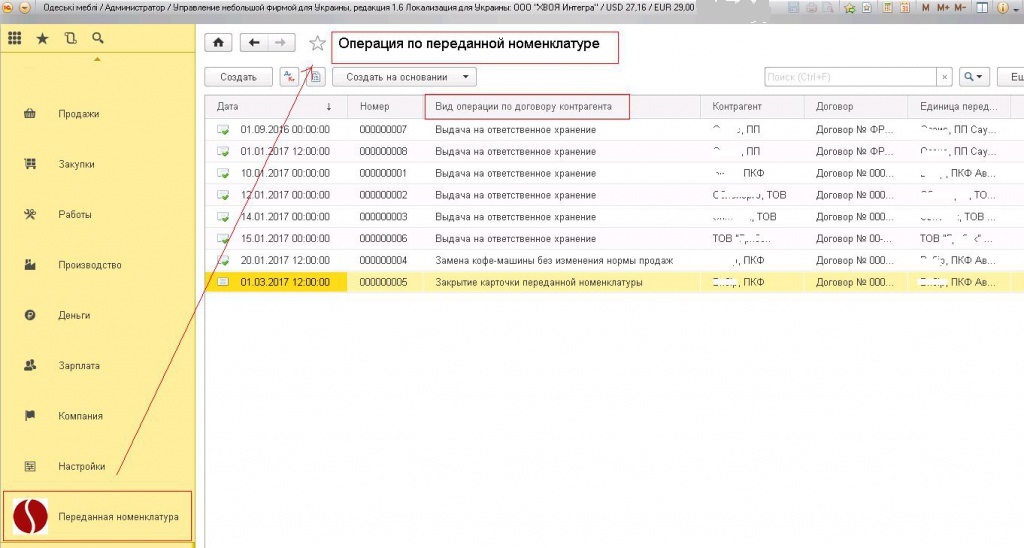Toggle window panel layout icon in the top bar
The height and width of the screenshot is (548, 1024).
click(x=982, y=8)
